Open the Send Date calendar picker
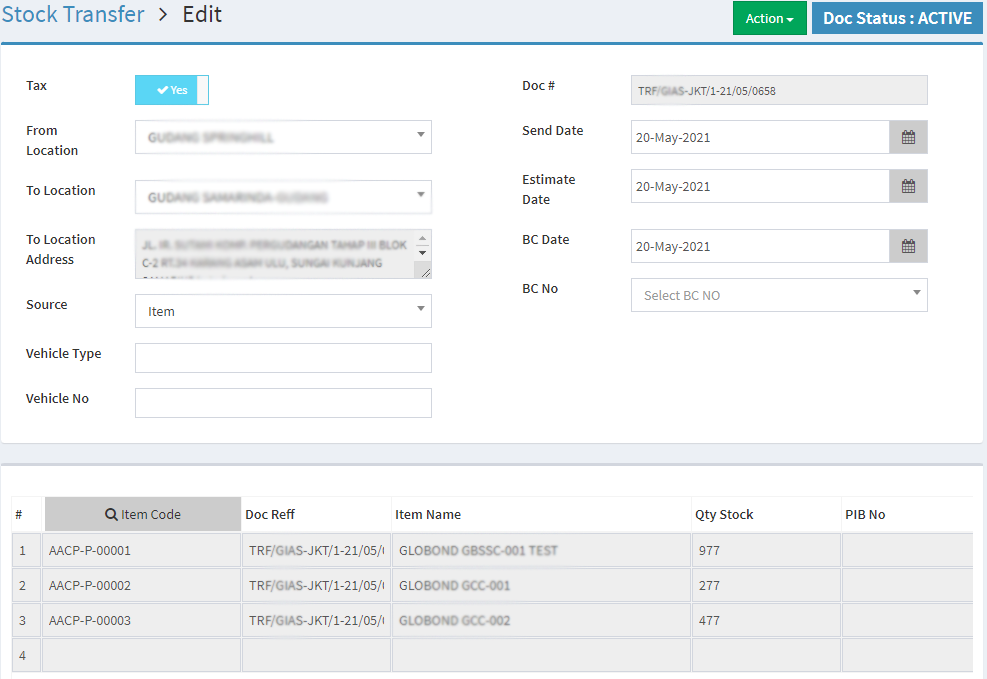This screenshot has width=987, height=679. pyautogui.click(x=908, y=137)
